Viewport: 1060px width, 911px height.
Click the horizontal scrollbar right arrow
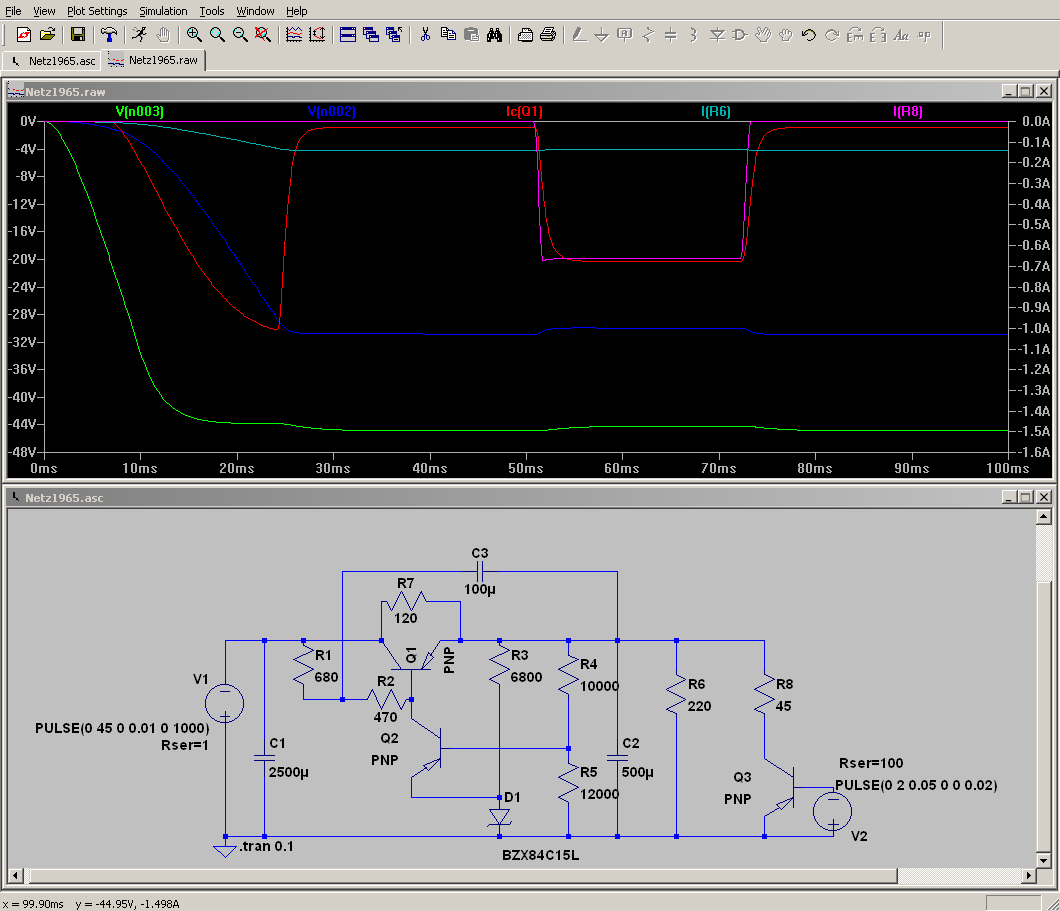pyautogui.click(x=1029, y=876)
